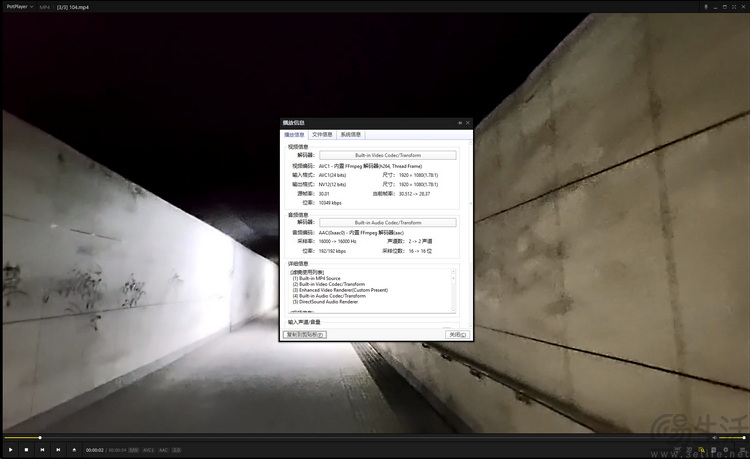Select the 播放信息 tab
This screenshot has width=750, height=459.
point(294,134)
